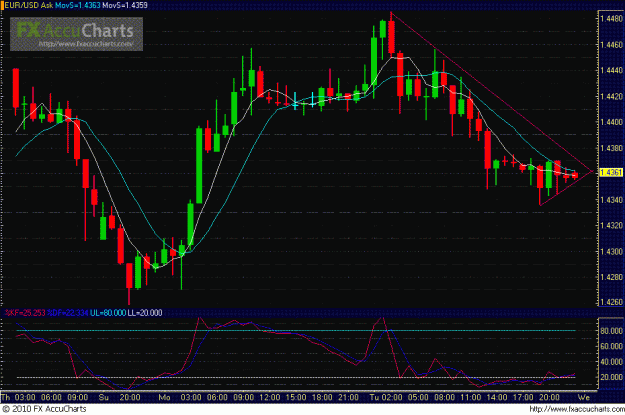Select the LL=20.000 lower limit label

[x=145, y=313]
